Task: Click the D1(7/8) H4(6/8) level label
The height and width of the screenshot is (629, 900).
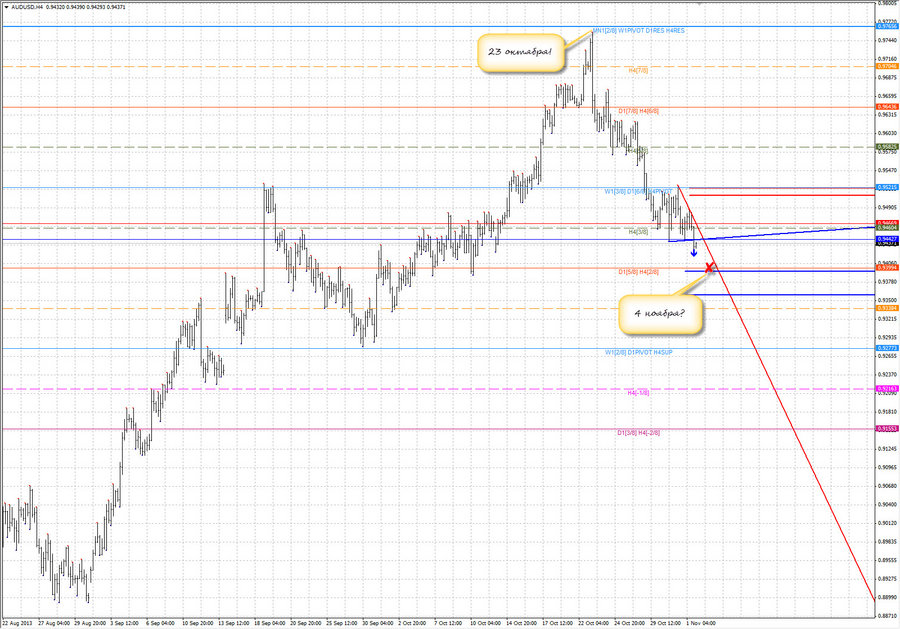Action: coord(640,110)
